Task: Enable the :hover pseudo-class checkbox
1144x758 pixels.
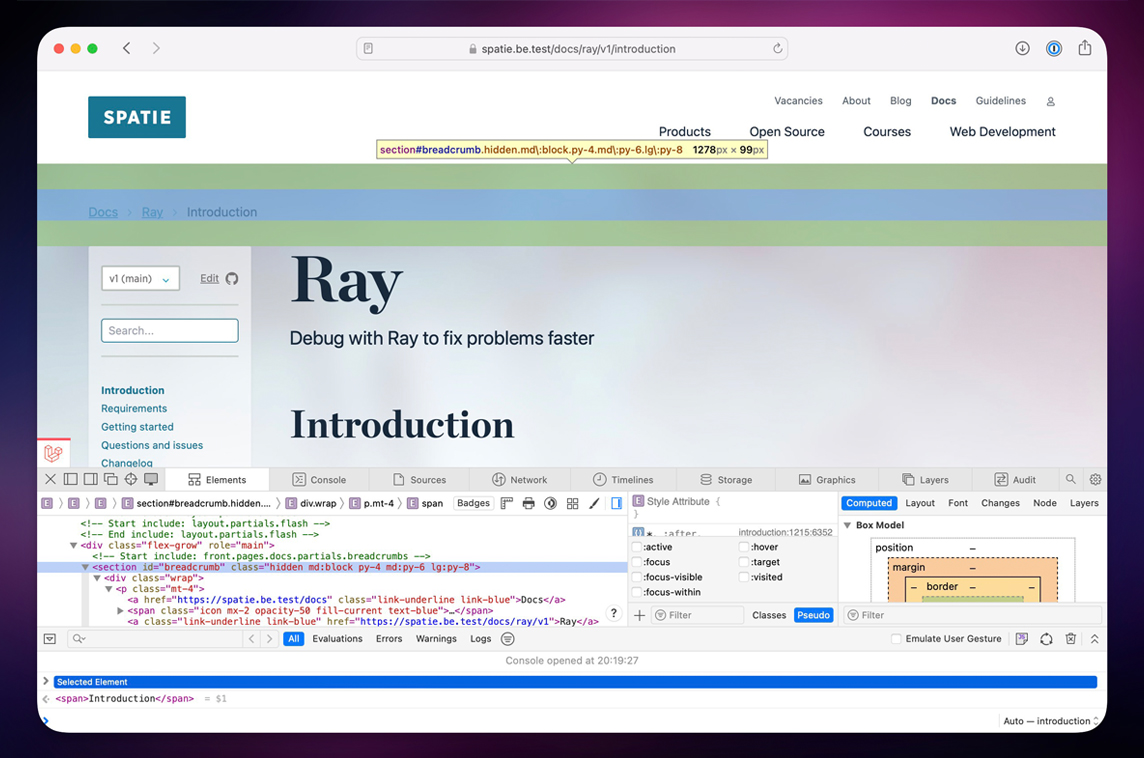Action: [744, 547]
